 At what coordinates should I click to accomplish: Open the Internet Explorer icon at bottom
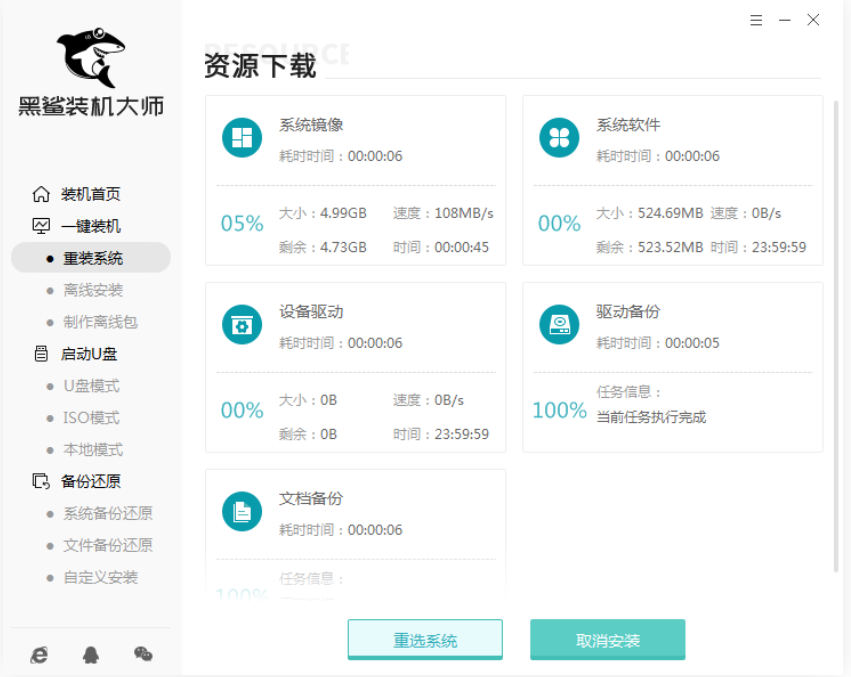[x=39, y=654]
